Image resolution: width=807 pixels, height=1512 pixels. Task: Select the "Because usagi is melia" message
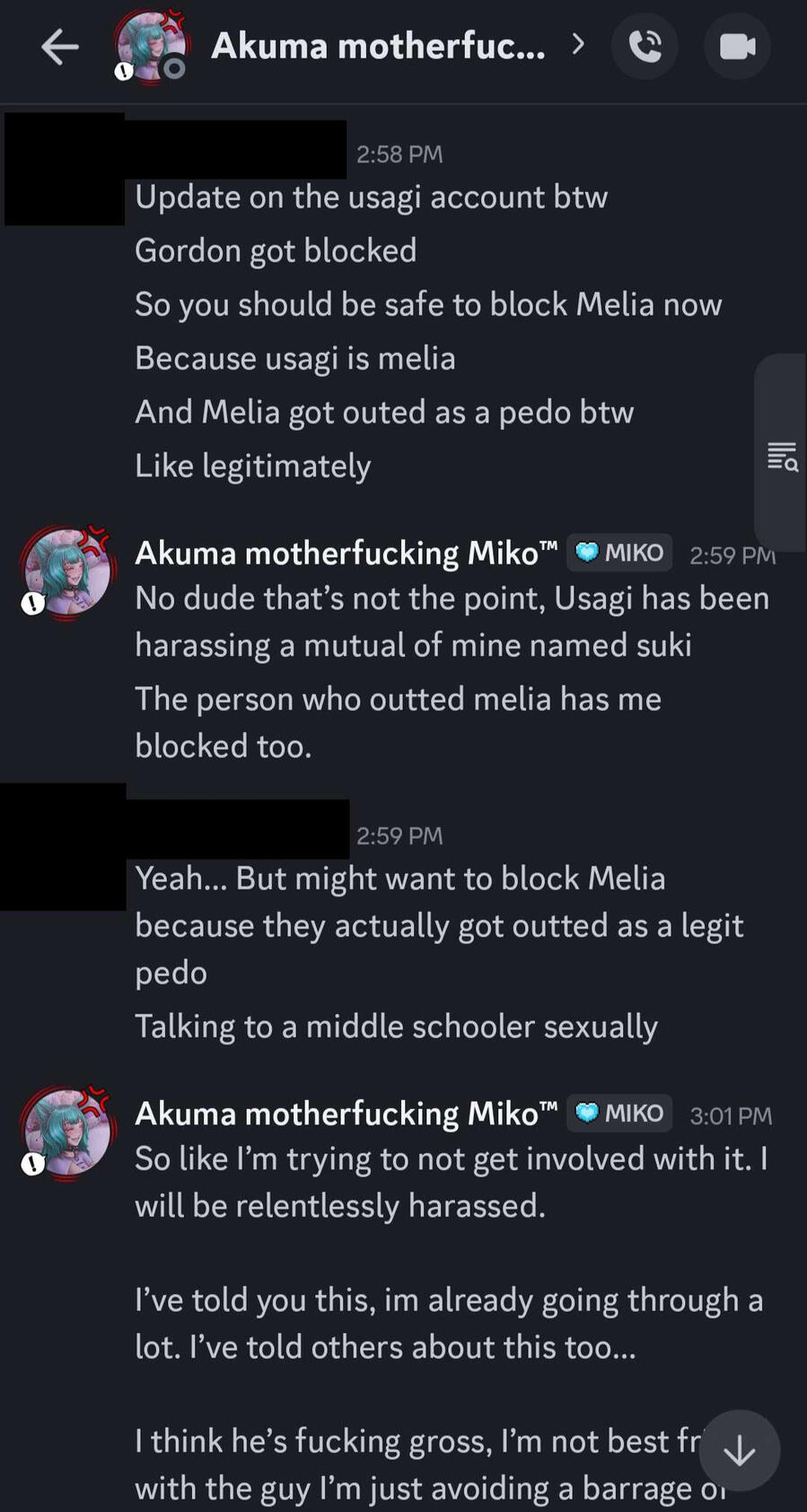tap(295, 358)
